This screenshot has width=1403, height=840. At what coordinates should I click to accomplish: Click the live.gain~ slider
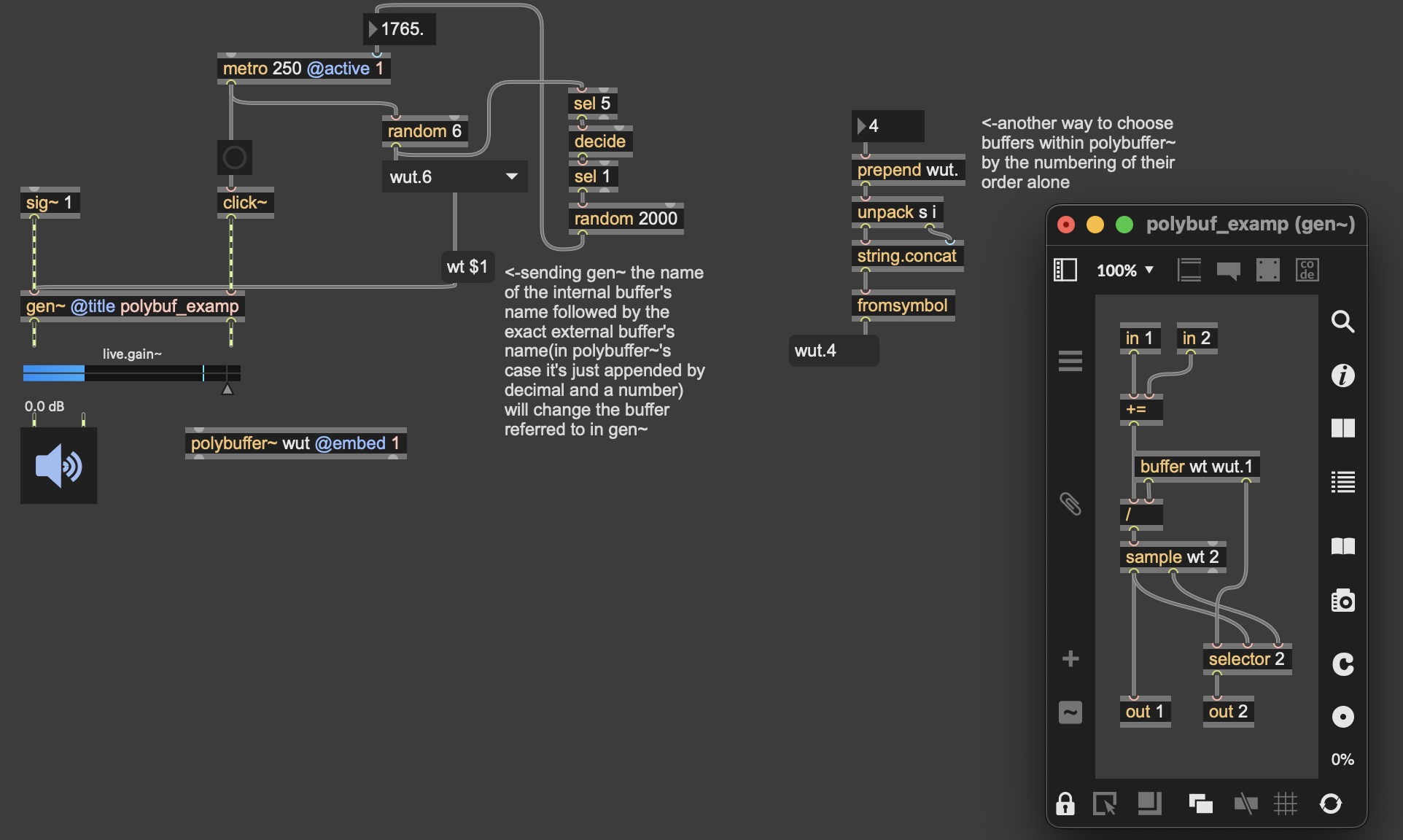[x=131, y=373]
